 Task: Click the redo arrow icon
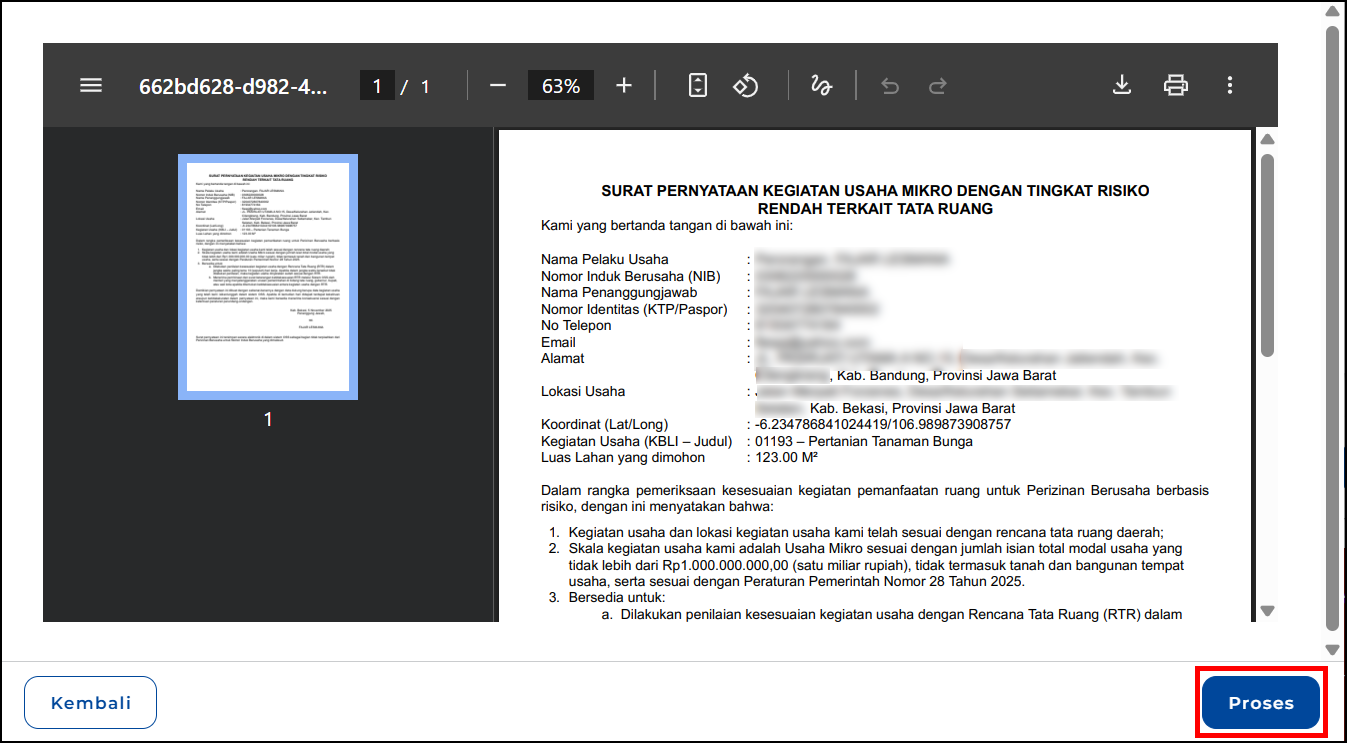click(937, 87)
